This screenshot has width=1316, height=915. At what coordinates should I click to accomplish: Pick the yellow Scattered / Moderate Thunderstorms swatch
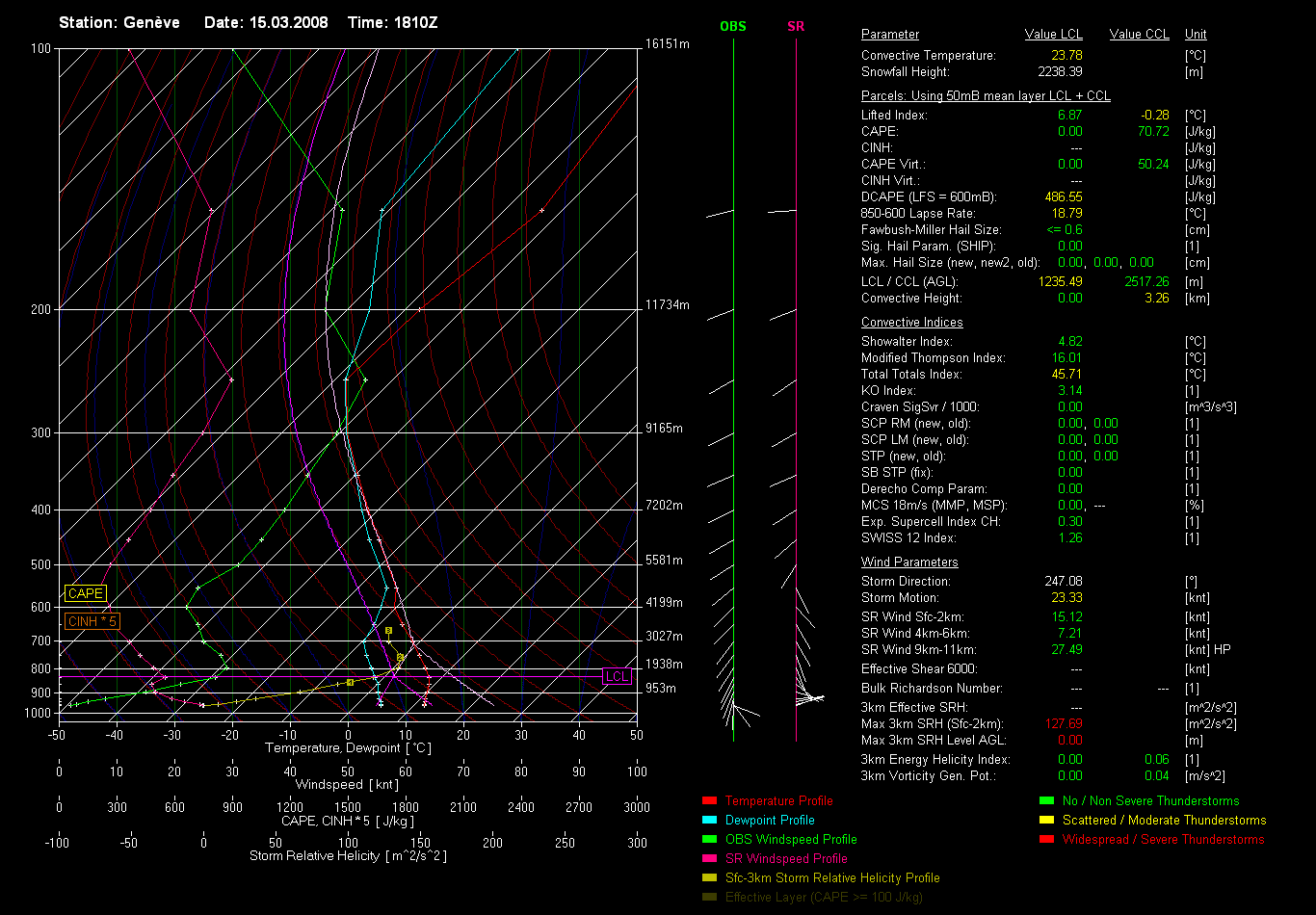1046,820
